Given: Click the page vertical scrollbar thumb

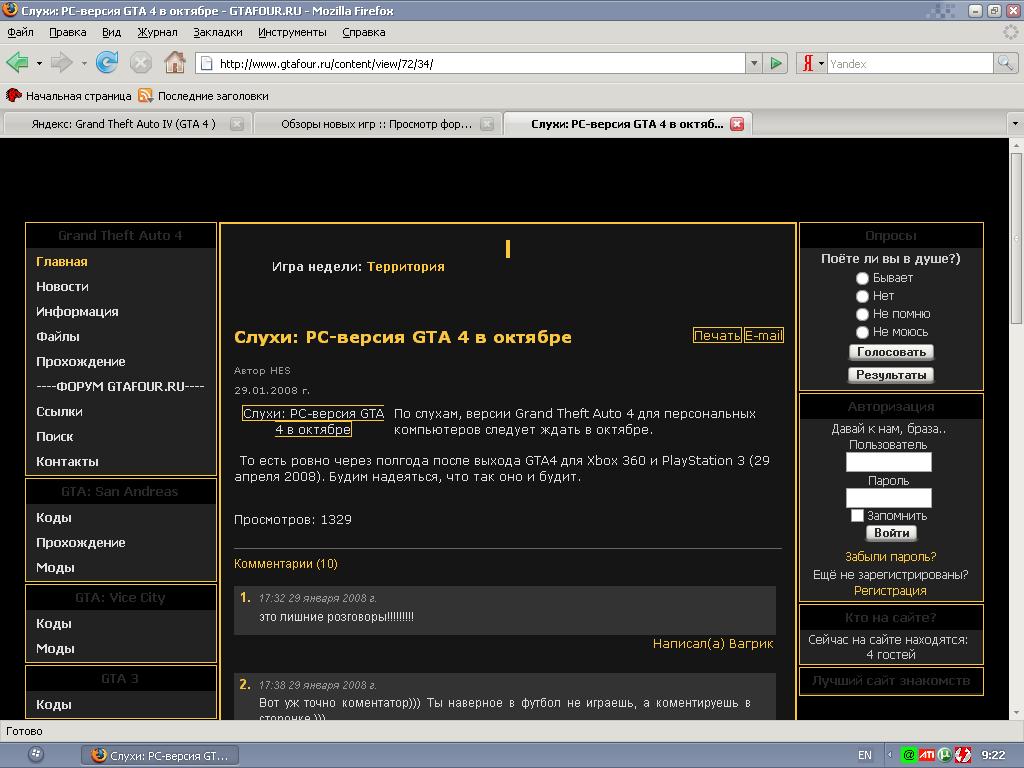Looking at the screenshot, I should [x=1016, y=238].
